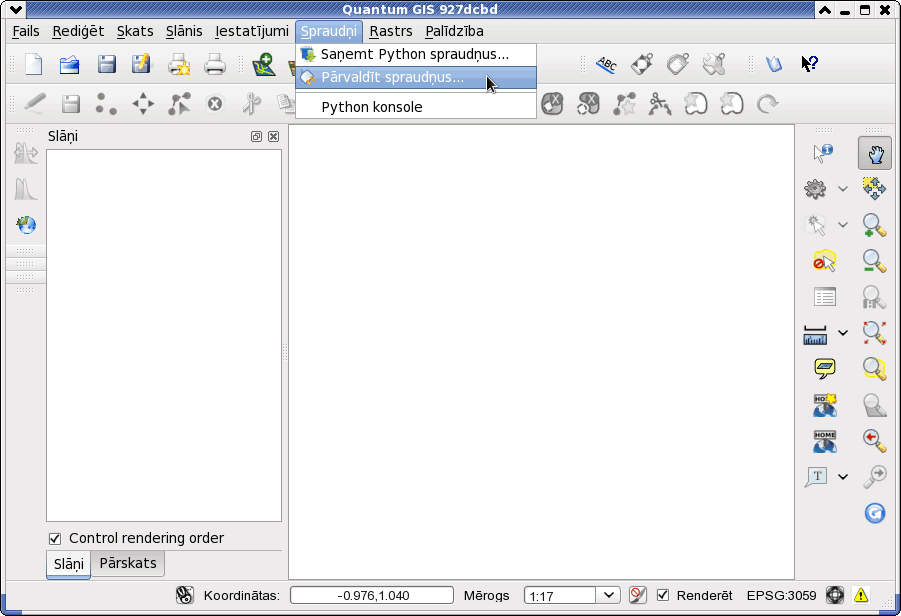
Task: Select the Node tool in editing toolbar
Action: coord(179,104)
